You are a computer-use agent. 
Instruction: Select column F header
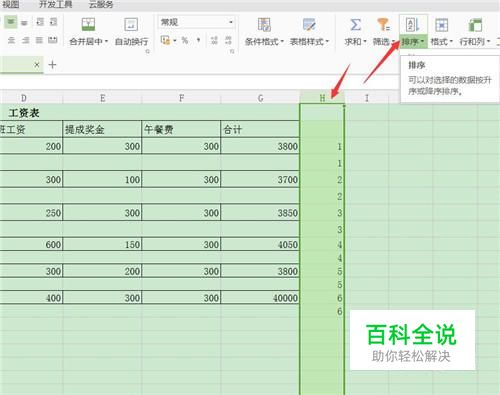coord(181,98)
